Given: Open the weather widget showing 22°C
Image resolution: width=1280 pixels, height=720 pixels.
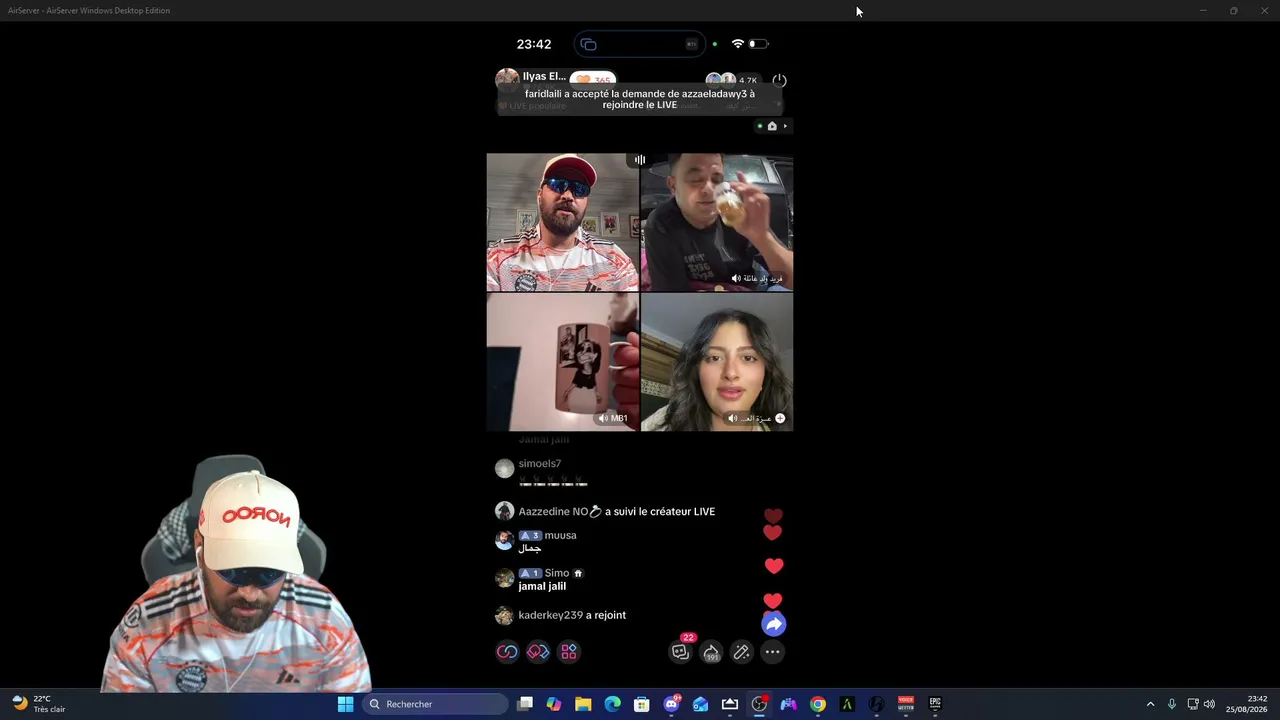Looking at the screenshot, I should (x=38, y=704).
